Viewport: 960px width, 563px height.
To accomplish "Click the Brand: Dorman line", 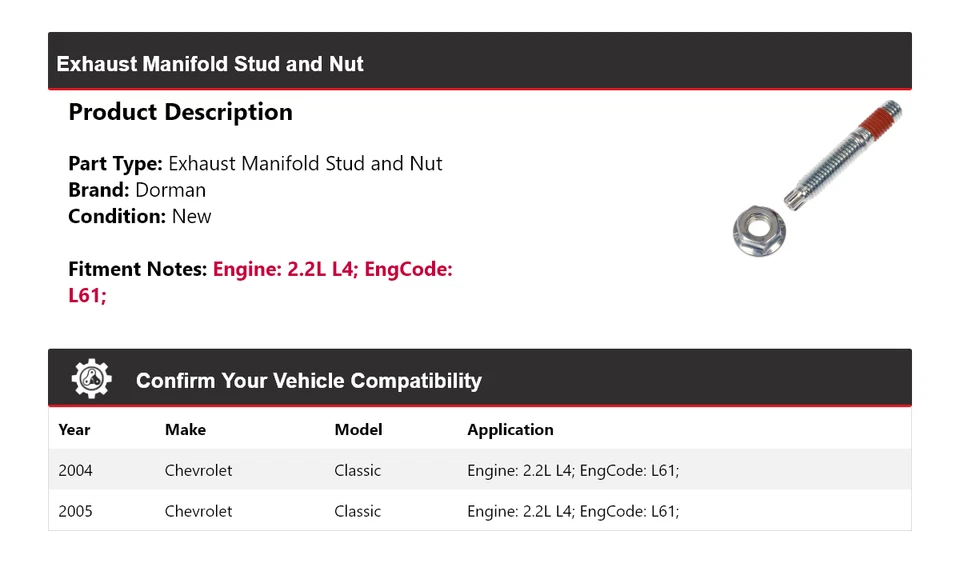I will (x=137, y=190).
